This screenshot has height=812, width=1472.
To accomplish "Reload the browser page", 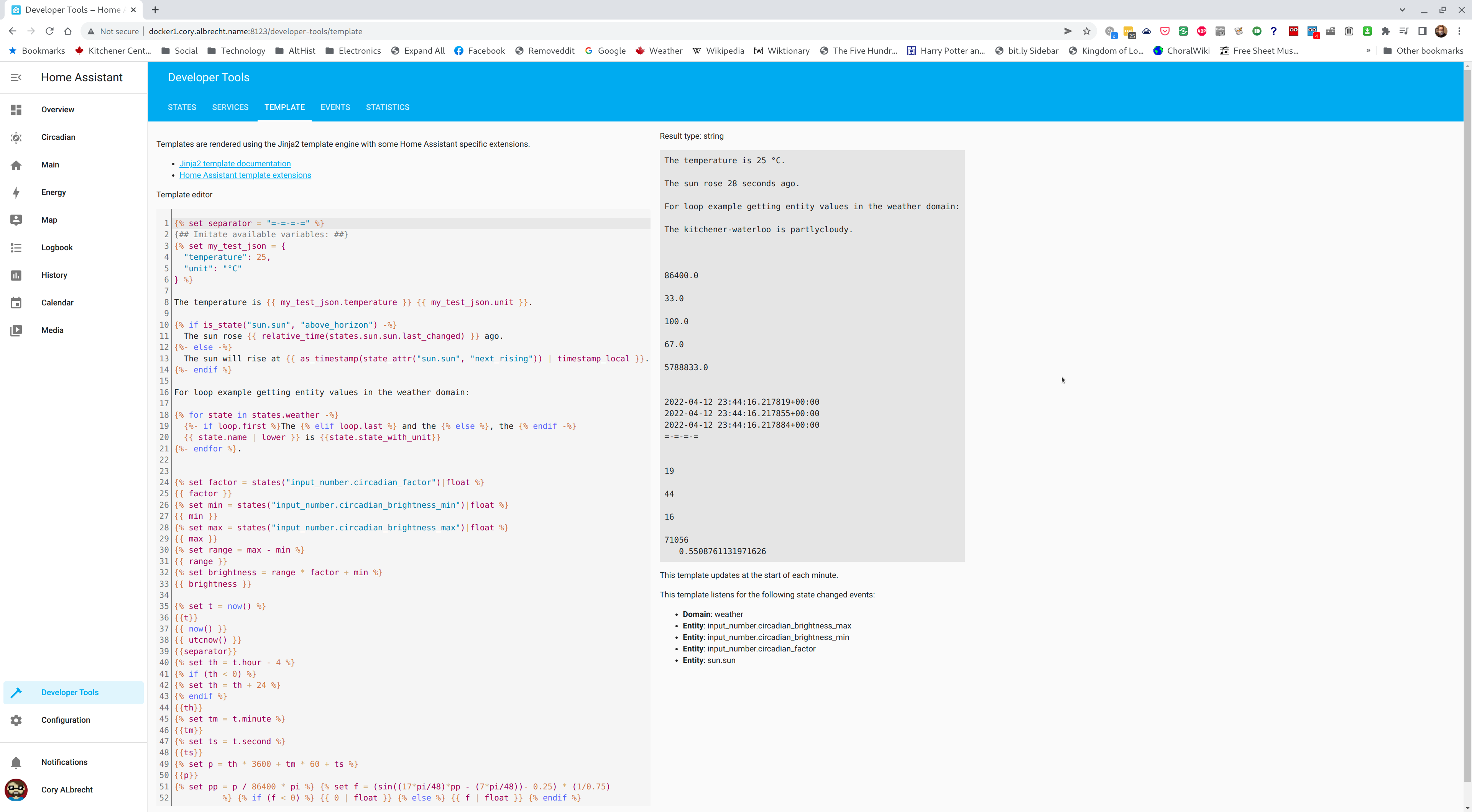I will [50, 31].
